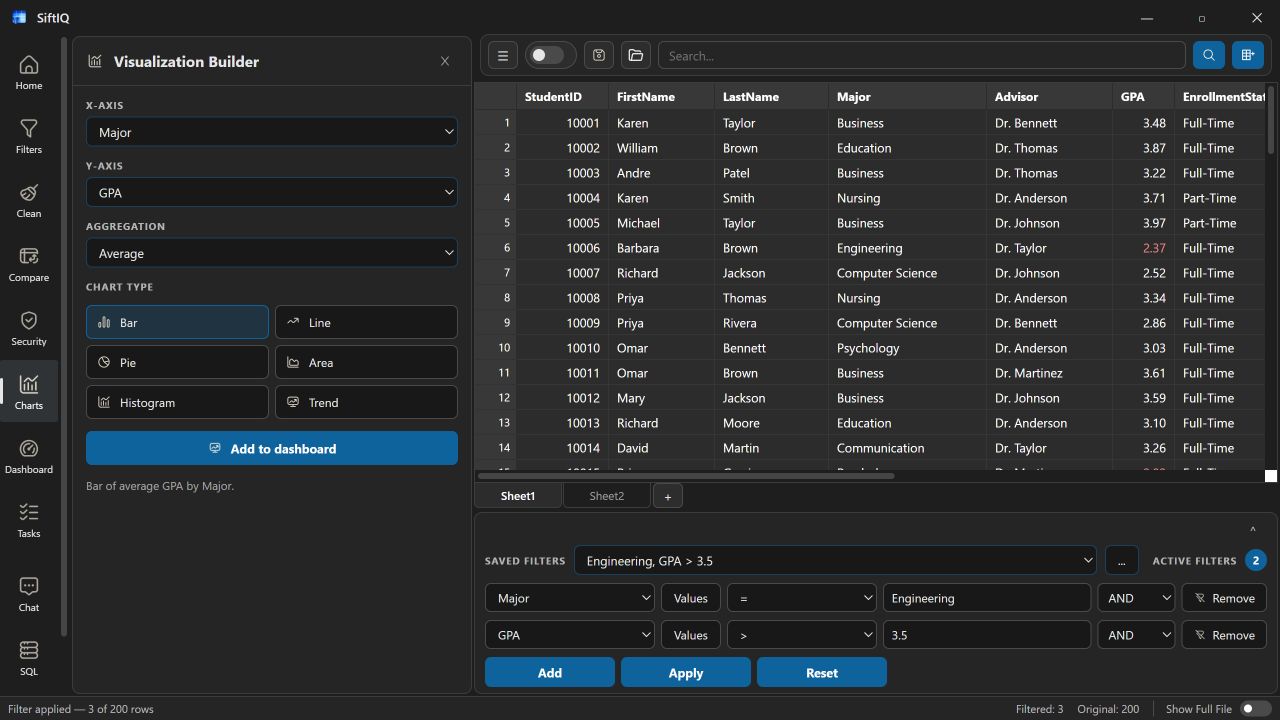Click the Apply filter button
Viewport: 1280px width, 720px height.
686,673
